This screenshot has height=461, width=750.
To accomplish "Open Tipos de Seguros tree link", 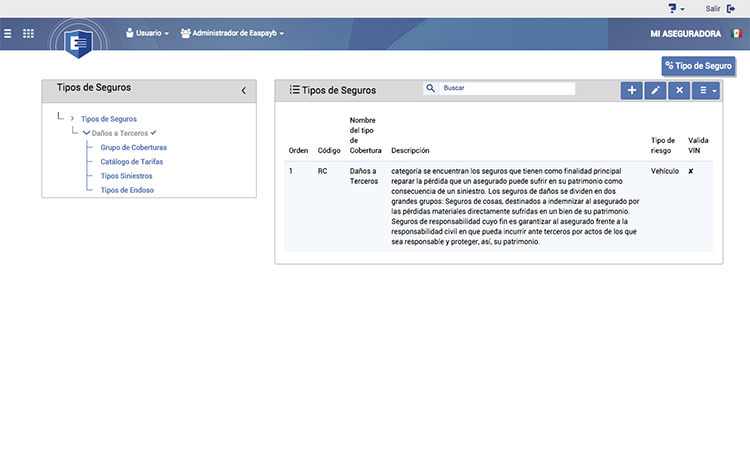I will point(109,119).
